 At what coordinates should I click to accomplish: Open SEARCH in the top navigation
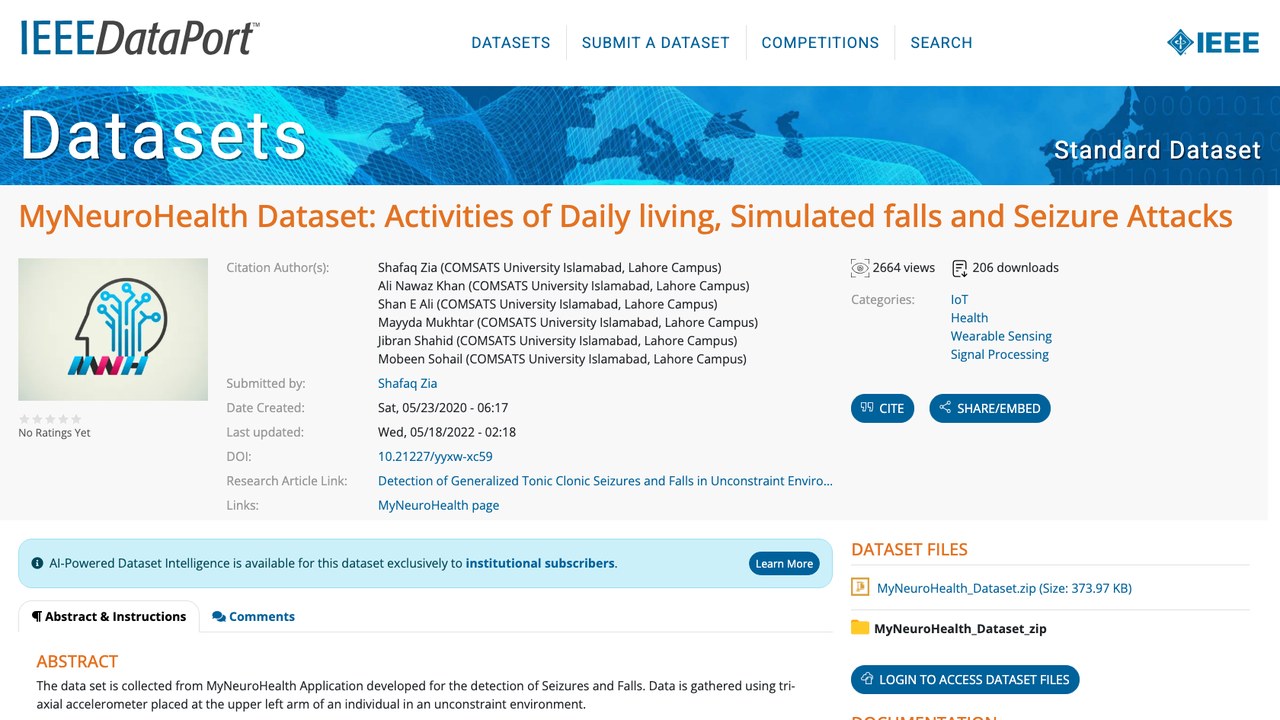coord(941,43)
